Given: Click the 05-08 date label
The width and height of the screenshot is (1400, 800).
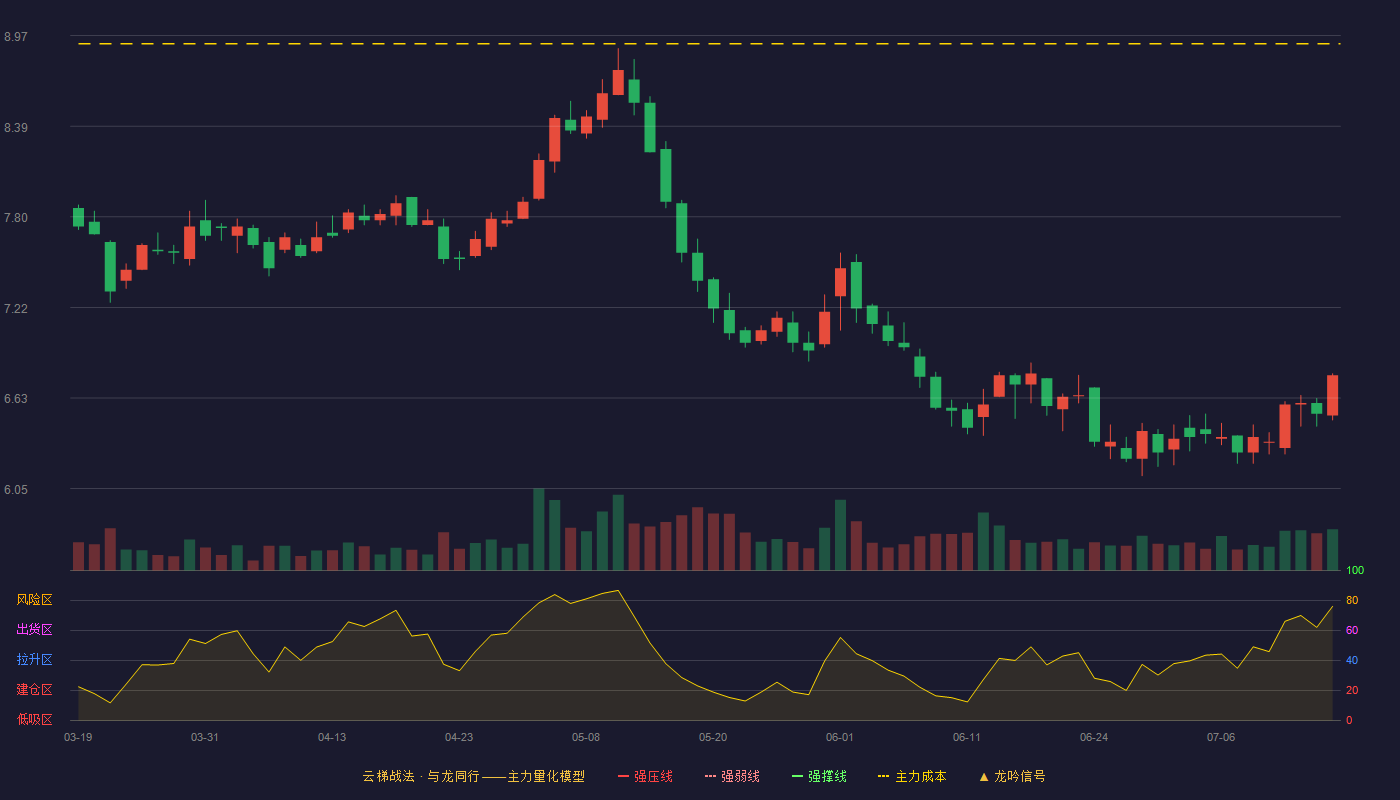Looking at the screenshot, I should pos(586,737).
